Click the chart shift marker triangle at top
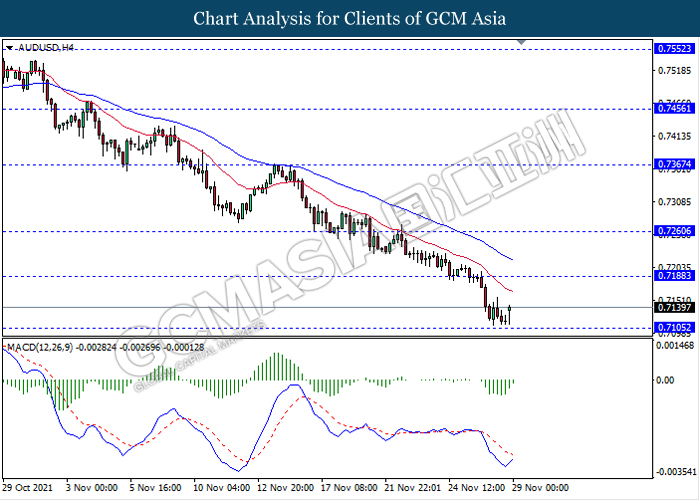This screenshot has height=500, width=700. 521,42
